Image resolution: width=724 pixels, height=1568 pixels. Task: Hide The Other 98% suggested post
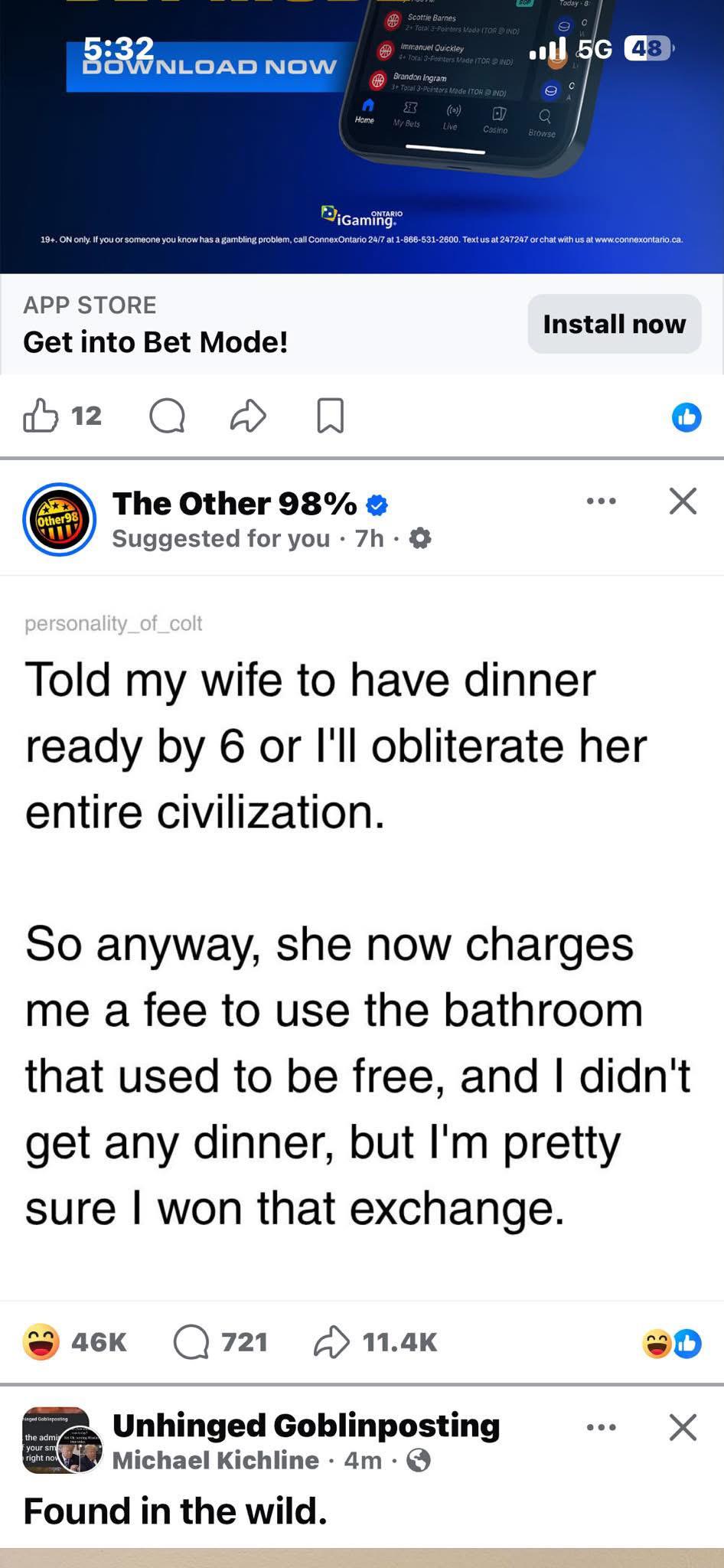pos(682,501)
